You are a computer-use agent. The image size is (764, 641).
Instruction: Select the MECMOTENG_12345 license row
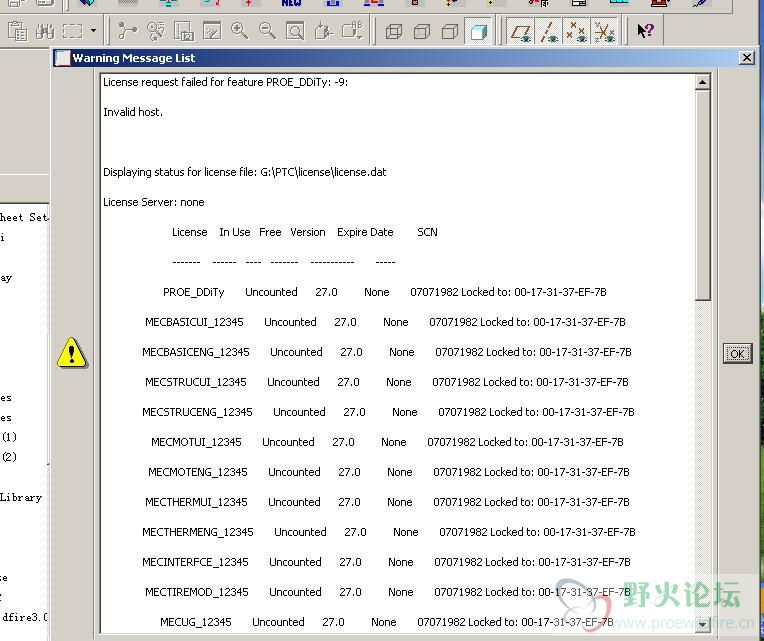pyautogui.click(x=388, y=472)
